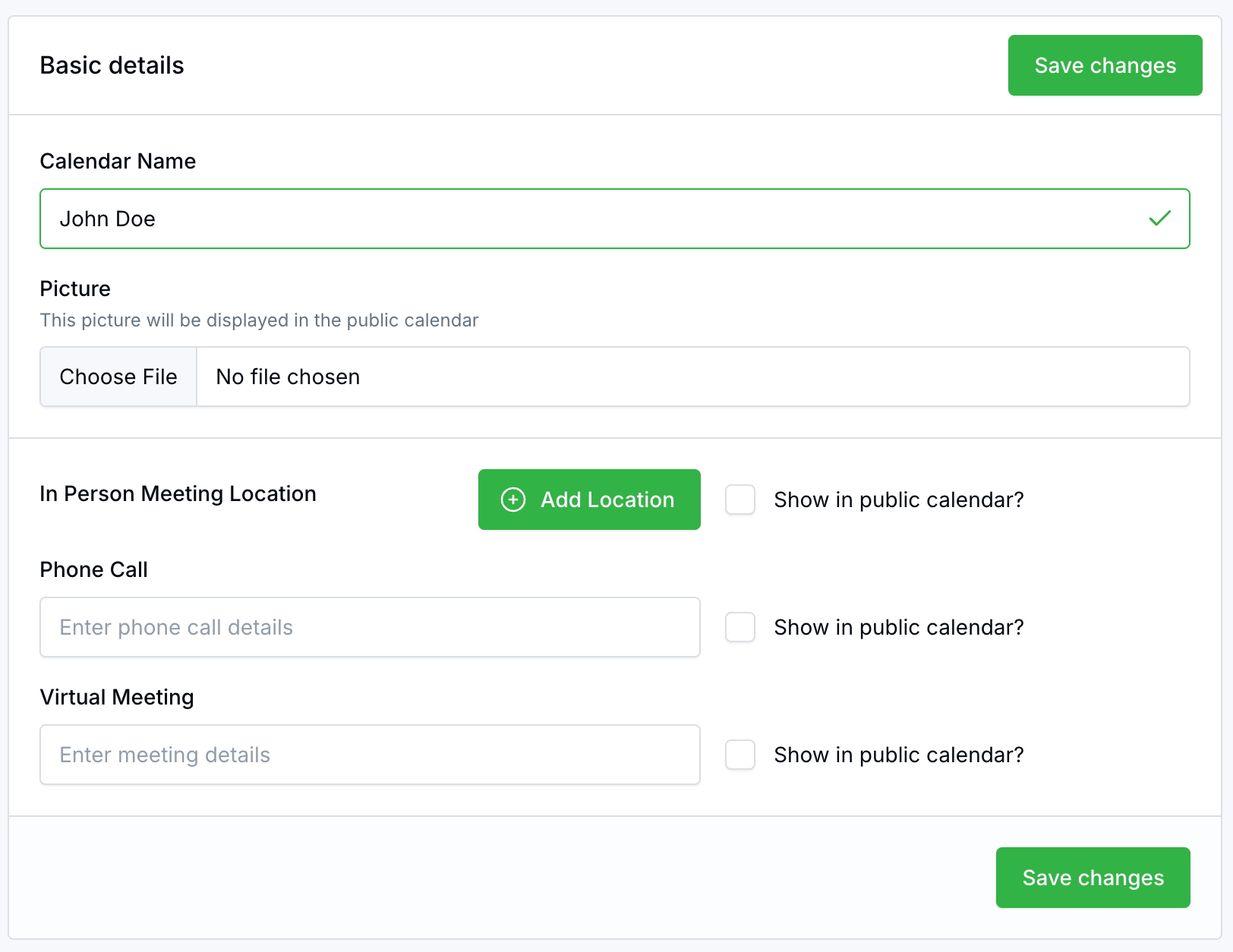The width and height of the screenshot is (1233, 952).
Task: Click the Calendar Name label
Action: point(118,161)
